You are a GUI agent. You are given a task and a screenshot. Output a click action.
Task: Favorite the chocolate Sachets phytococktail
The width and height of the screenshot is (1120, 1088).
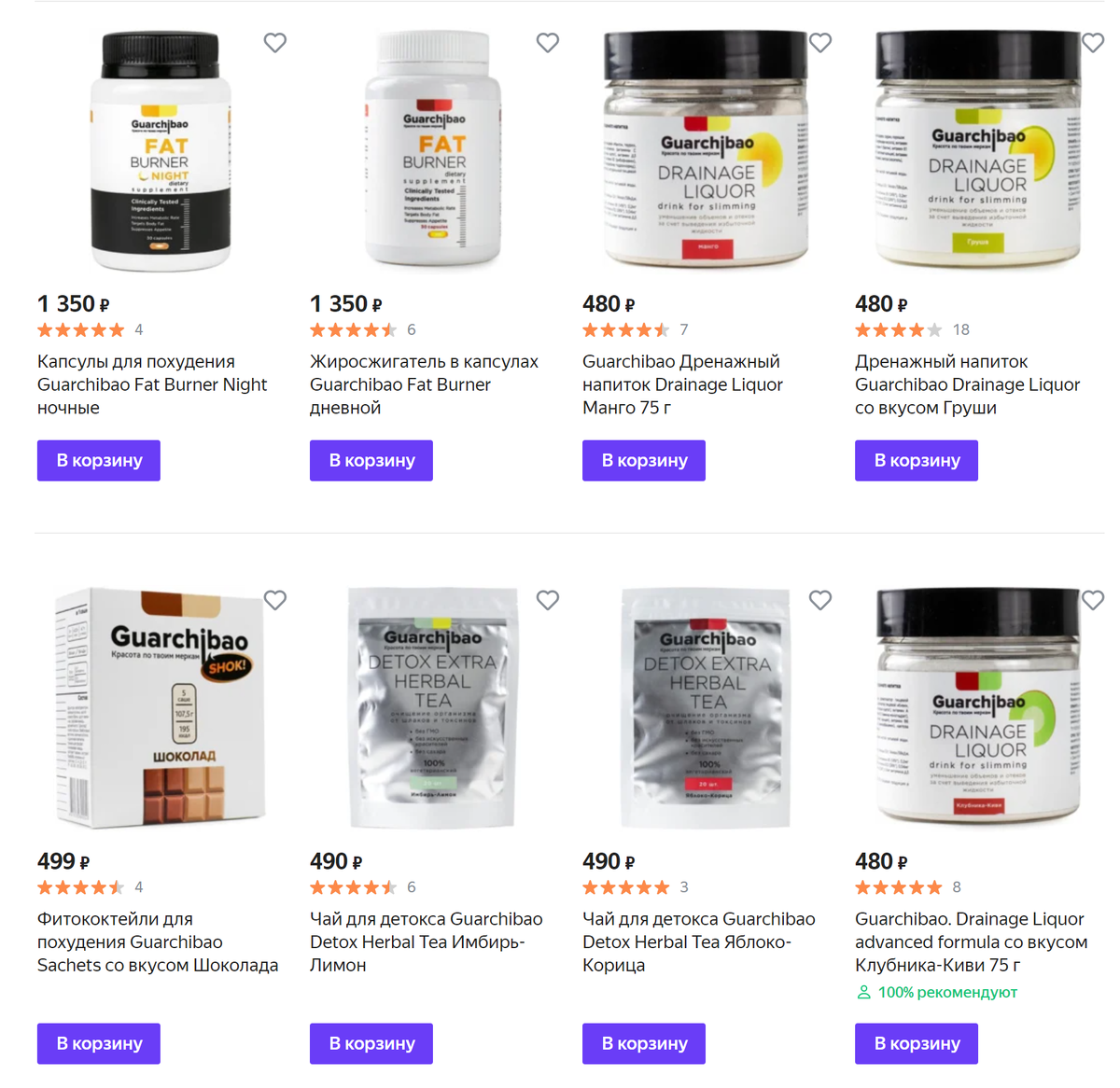[x=274, y=600]
